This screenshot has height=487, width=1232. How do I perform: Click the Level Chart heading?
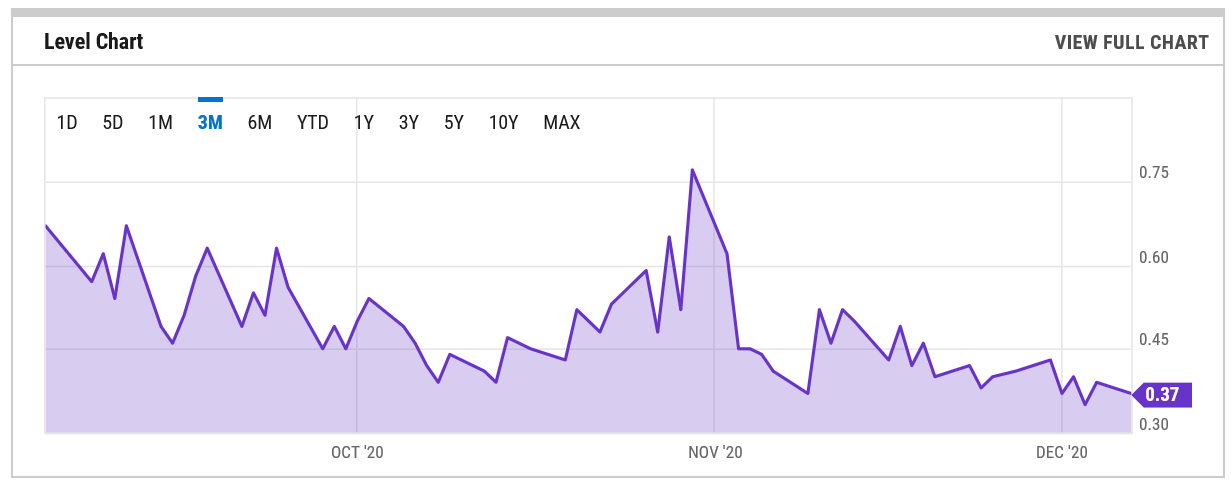(x=94, y=42)
